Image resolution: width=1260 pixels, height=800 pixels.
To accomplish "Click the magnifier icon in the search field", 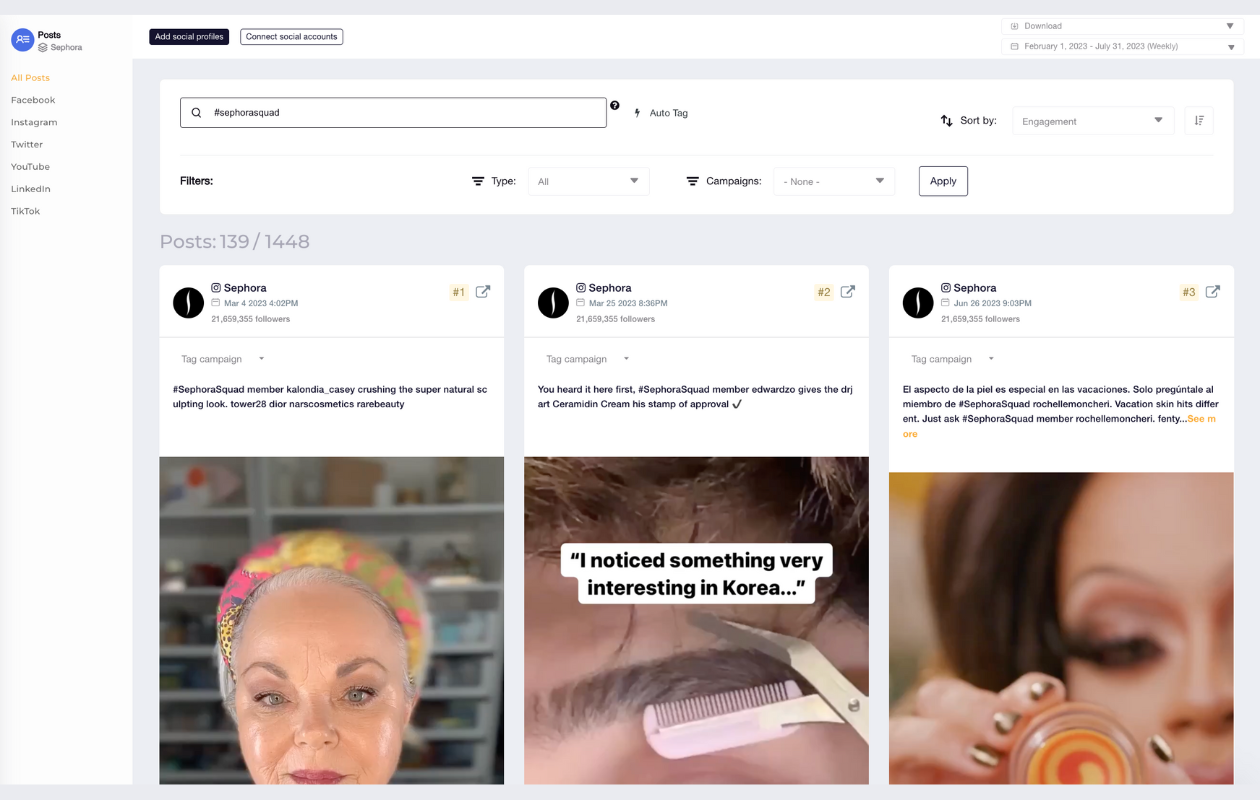I will pyautogui.click(x=196, y=113).
